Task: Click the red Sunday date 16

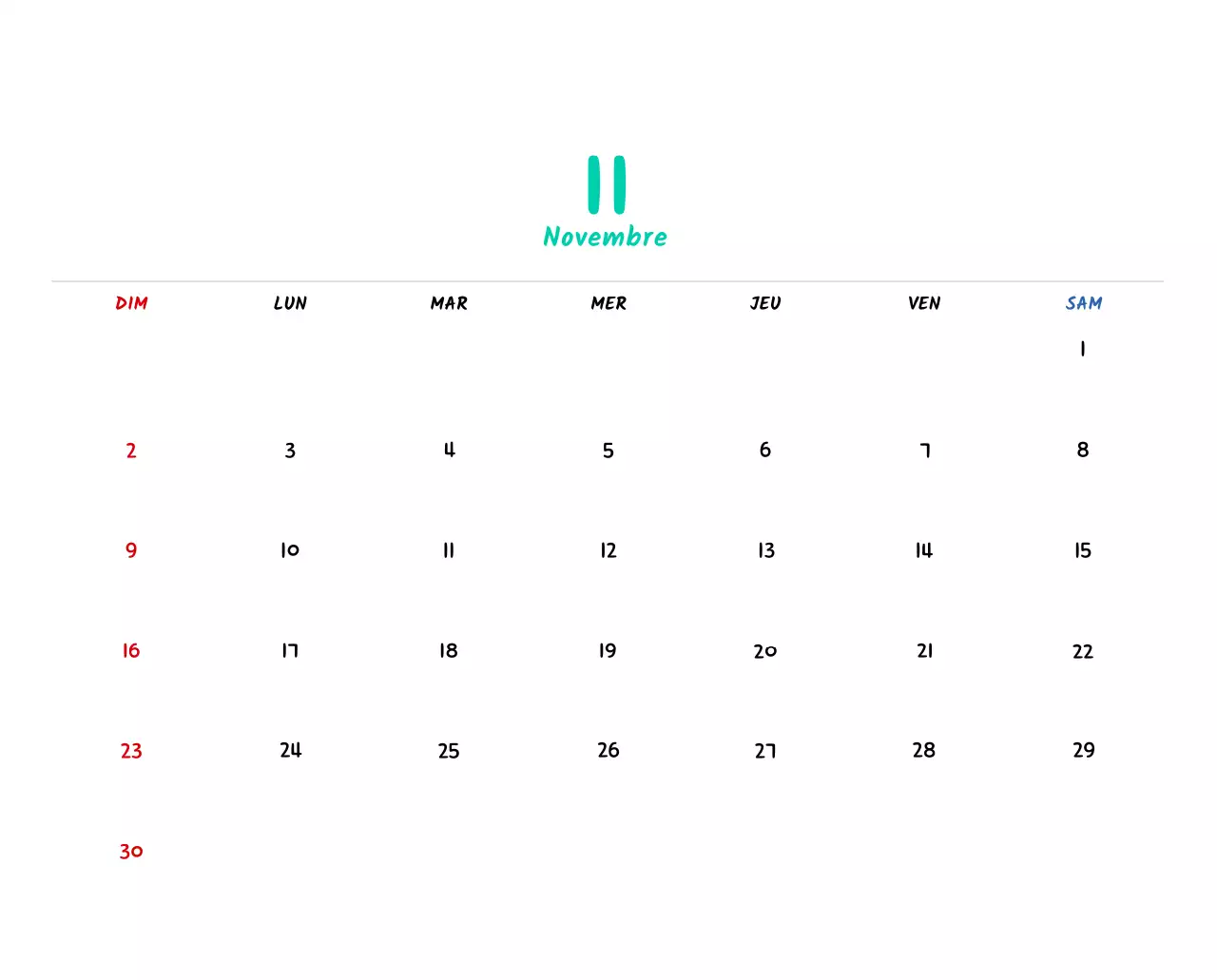Action: [130, 650]
